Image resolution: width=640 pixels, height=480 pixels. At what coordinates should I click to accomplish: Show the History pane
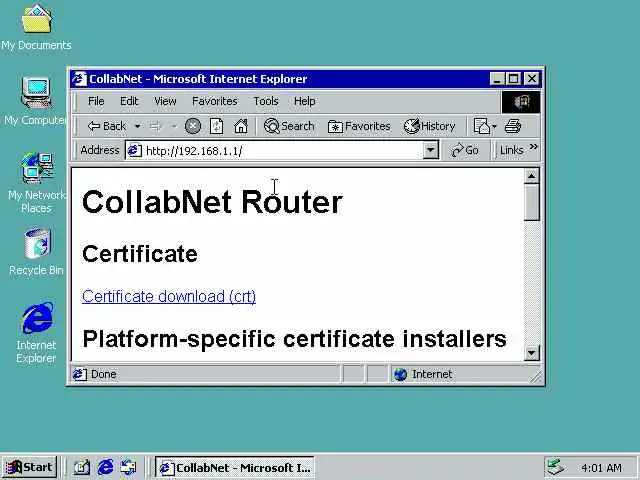429,126
